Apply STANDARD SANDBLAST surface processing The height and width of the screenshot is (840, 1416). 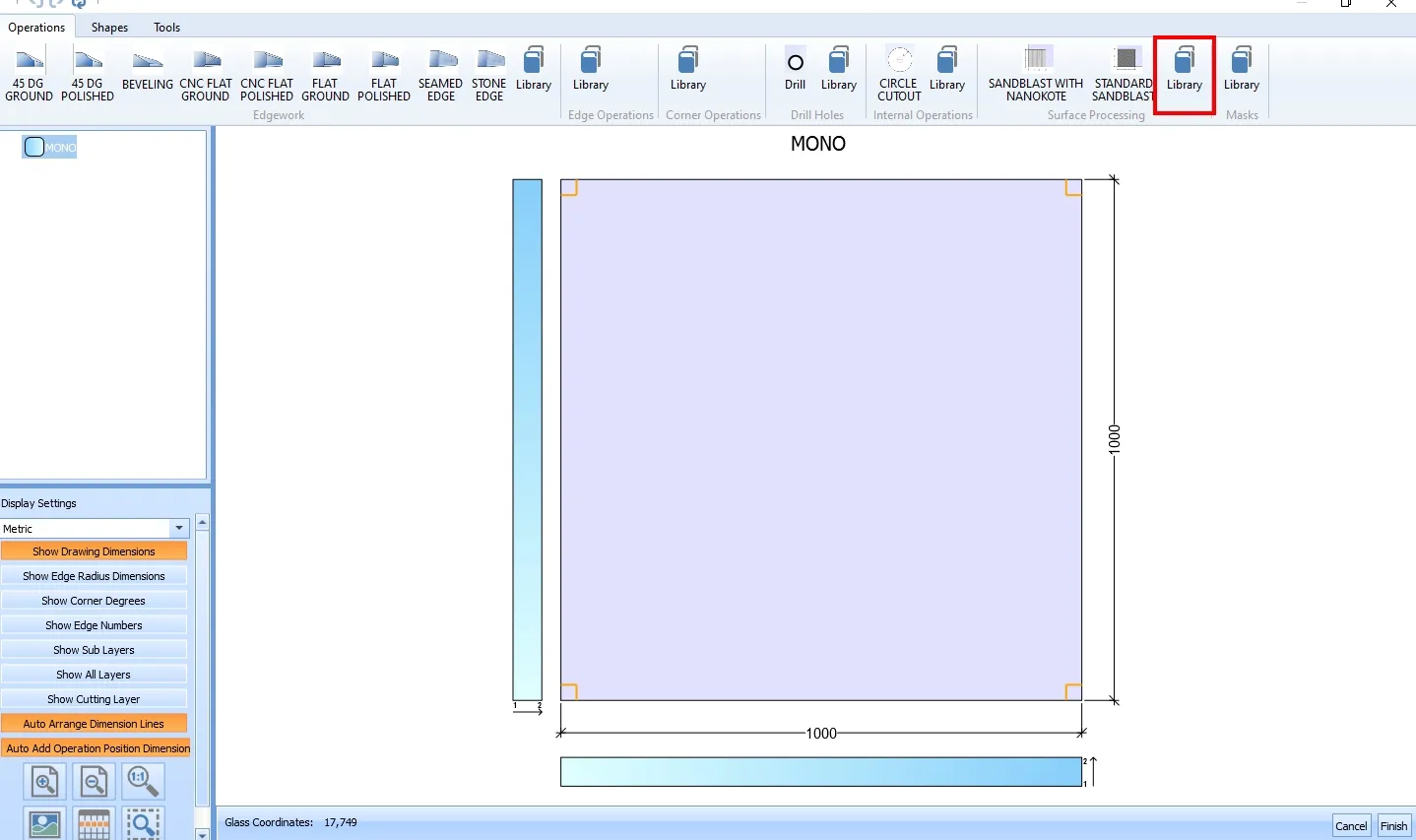pos(1124,74)
